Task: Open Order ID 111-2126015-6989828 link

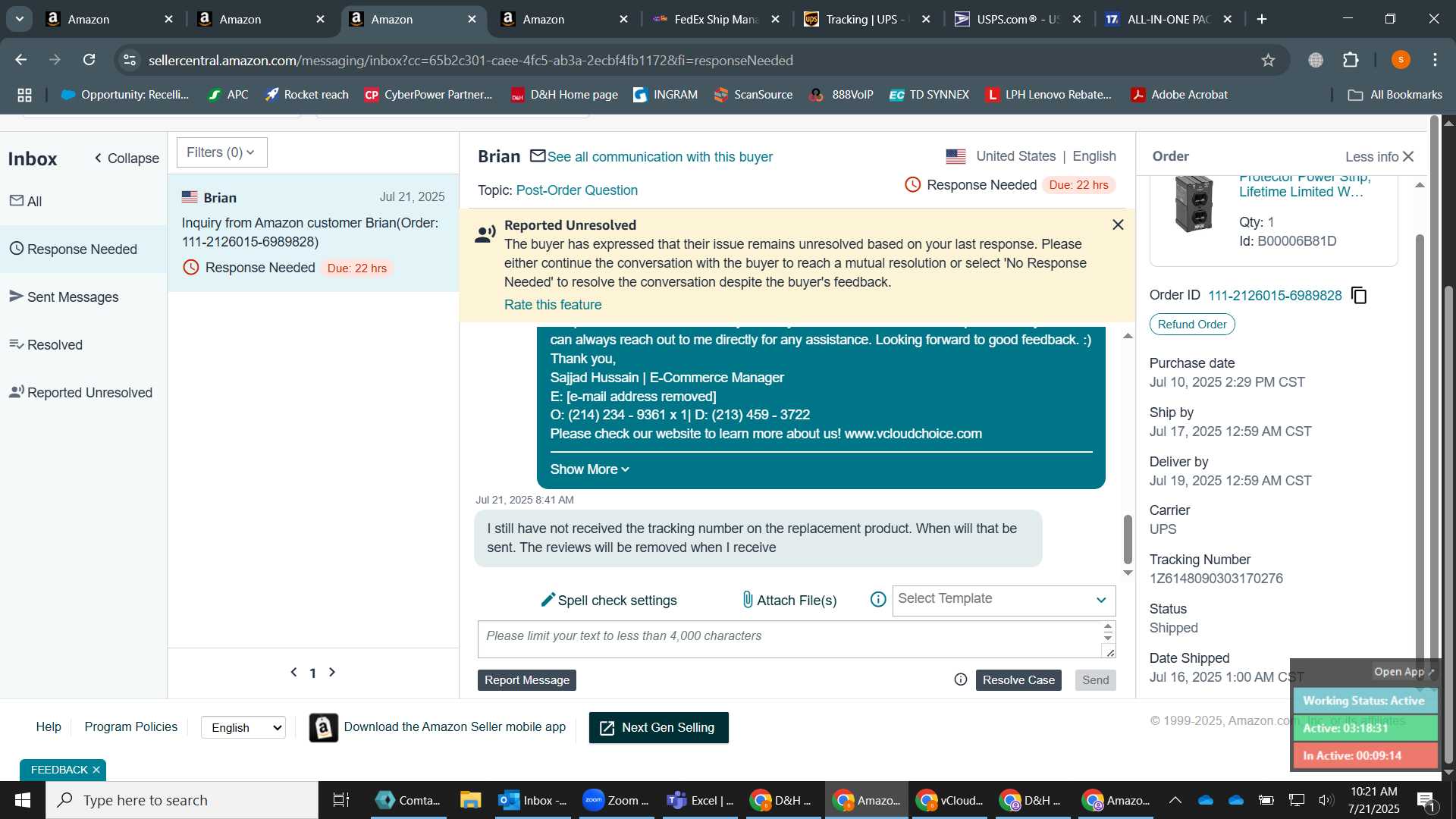Action: (1275, 295)
